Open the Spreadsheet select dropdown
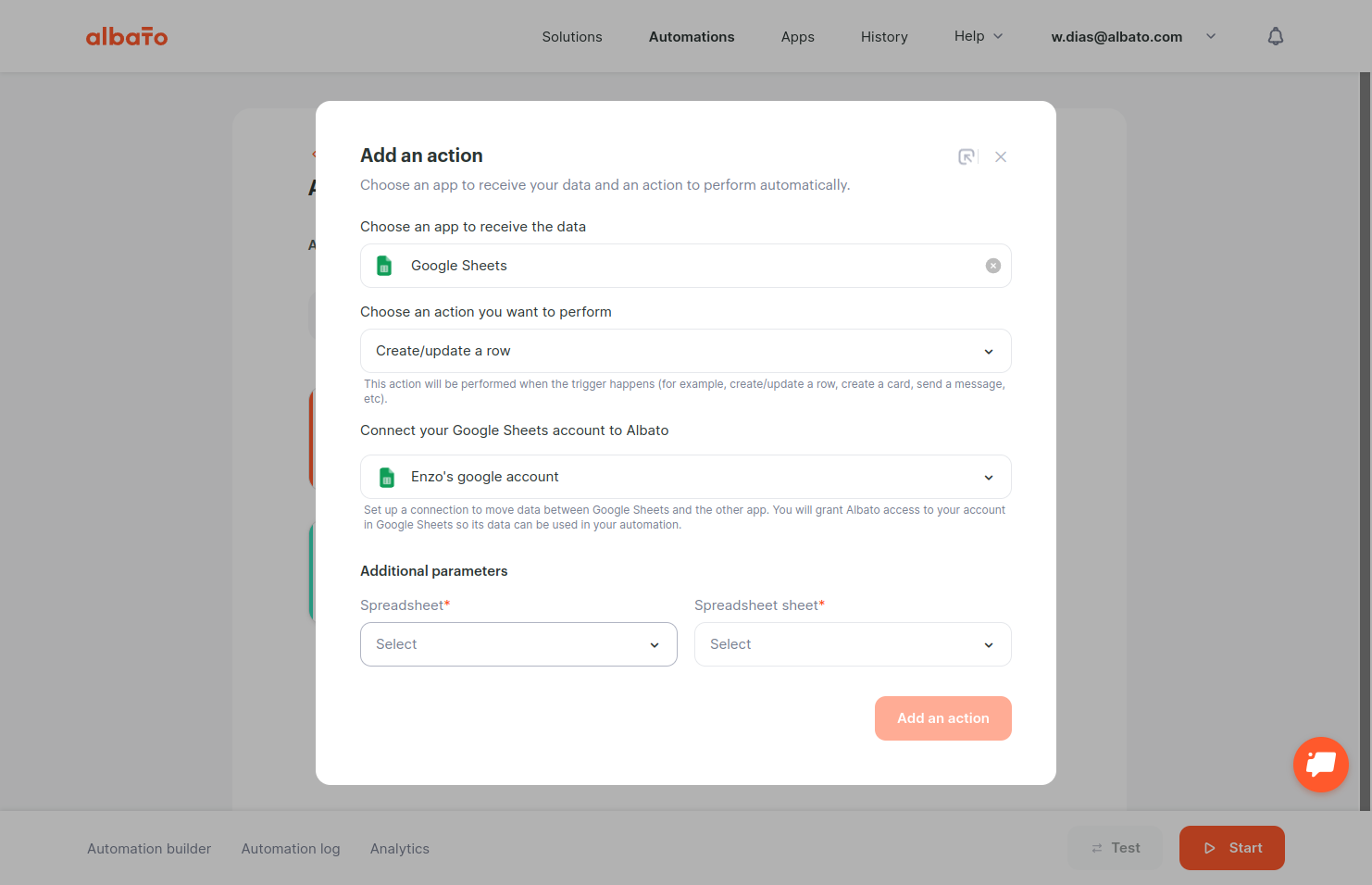 coord(518,644)
